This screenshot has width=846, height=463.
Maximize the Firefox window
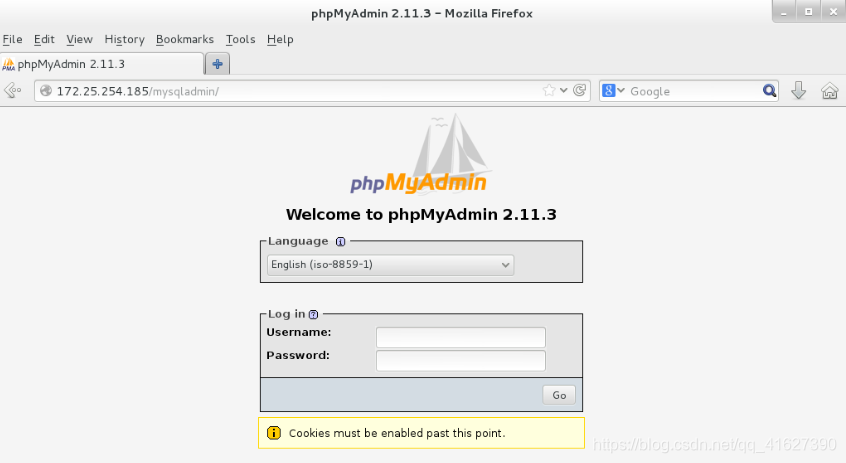(x=808, y=12)
